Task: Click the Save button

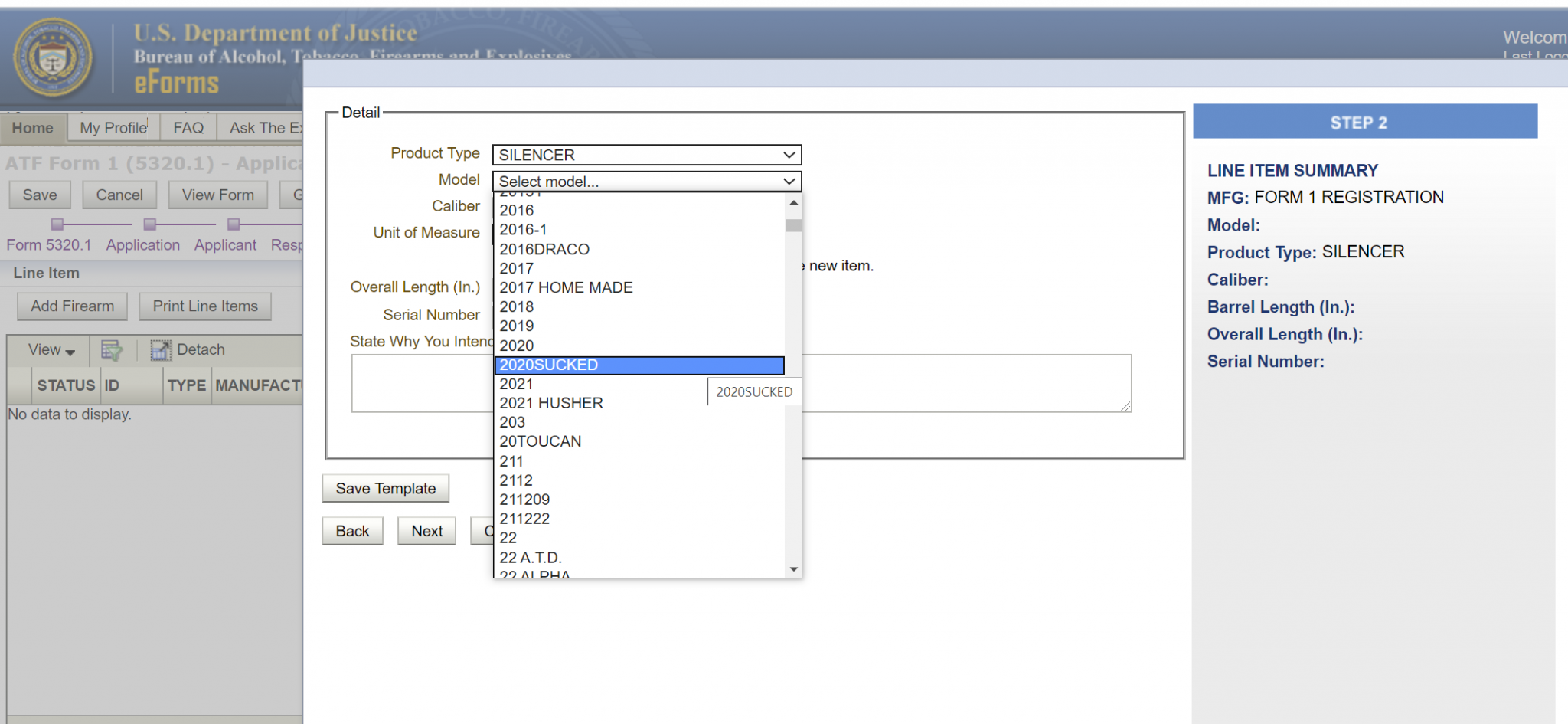Action: [x=40, y=195]
